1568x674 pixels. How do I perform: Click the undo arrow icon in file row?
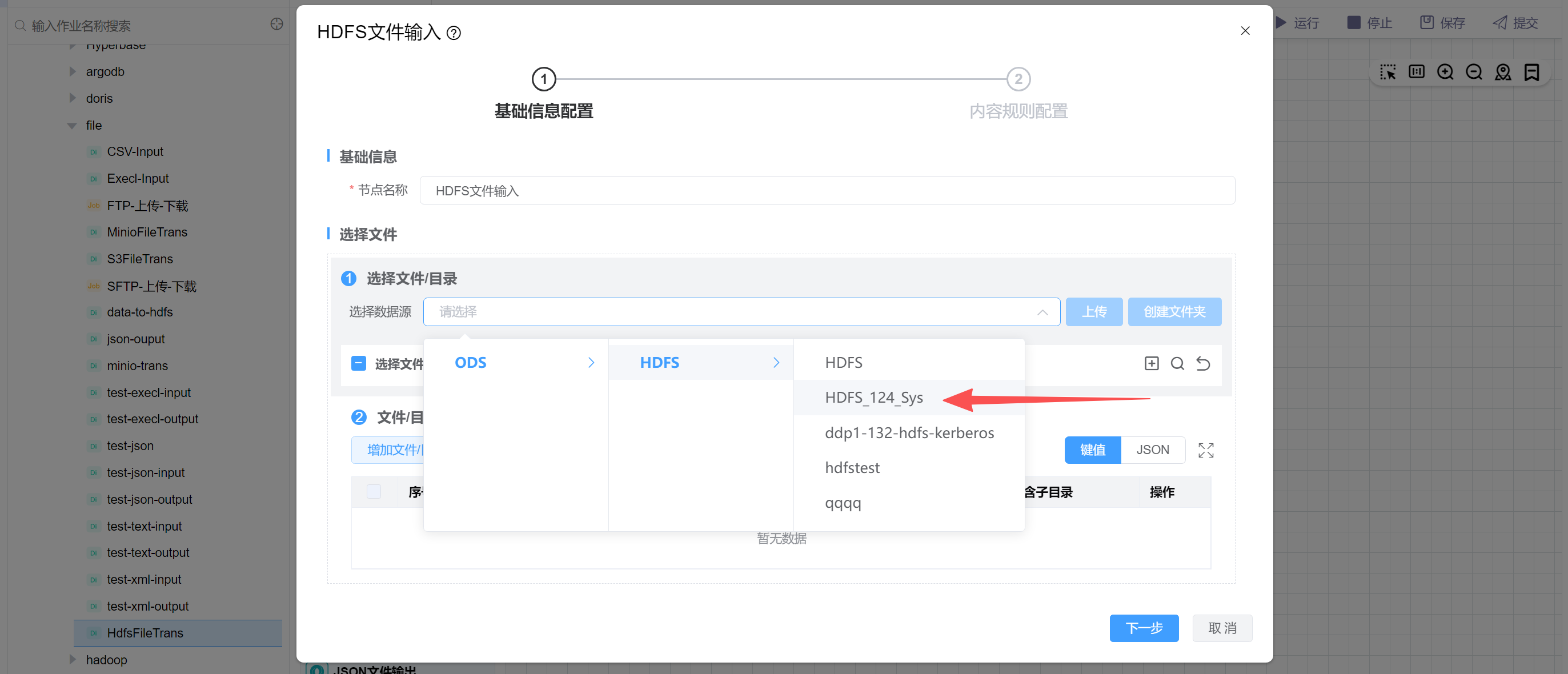click(1203, 363)
